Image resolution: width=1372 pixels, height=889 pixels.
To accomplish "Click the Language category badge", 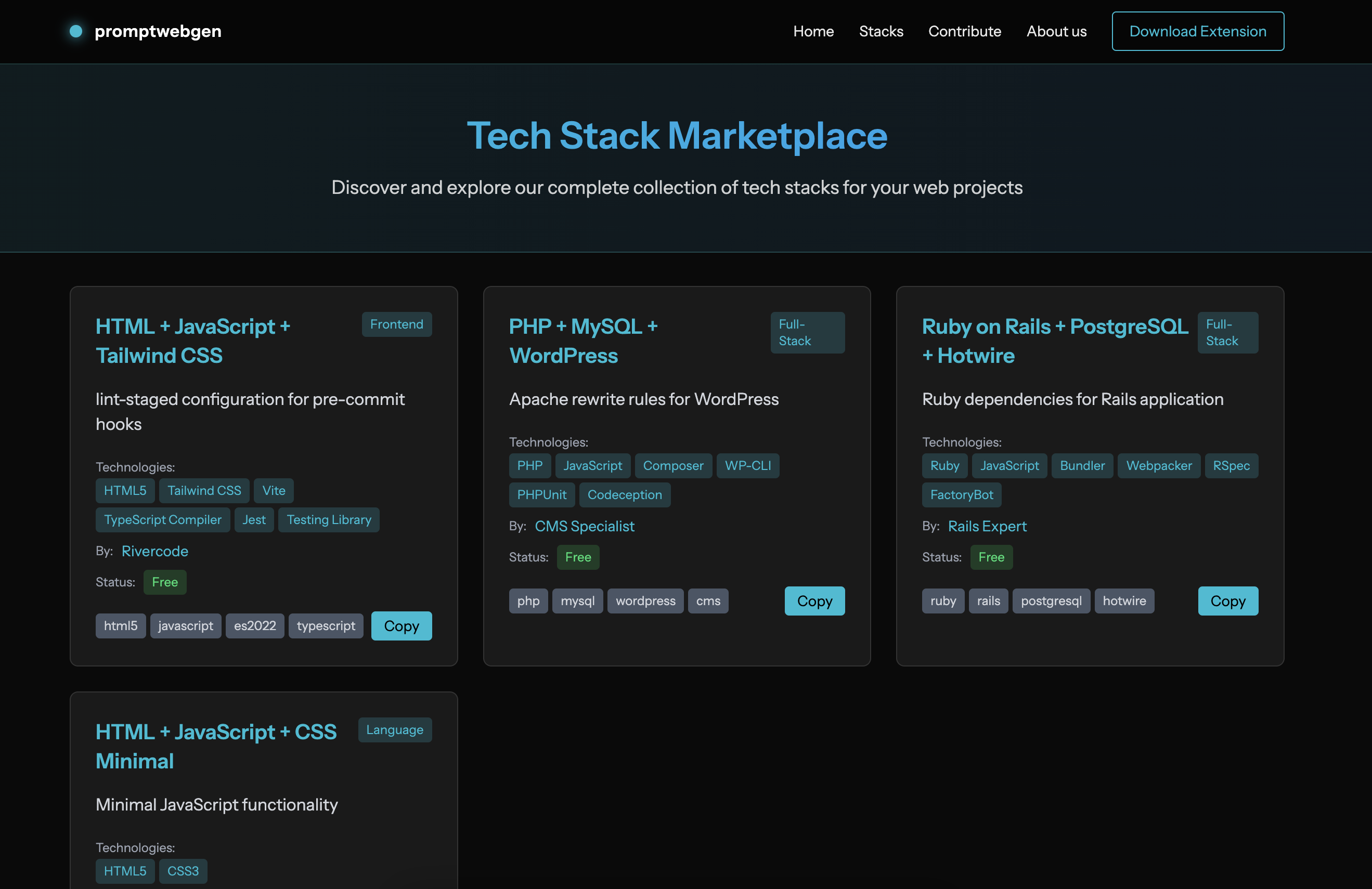I will (394, 729).
